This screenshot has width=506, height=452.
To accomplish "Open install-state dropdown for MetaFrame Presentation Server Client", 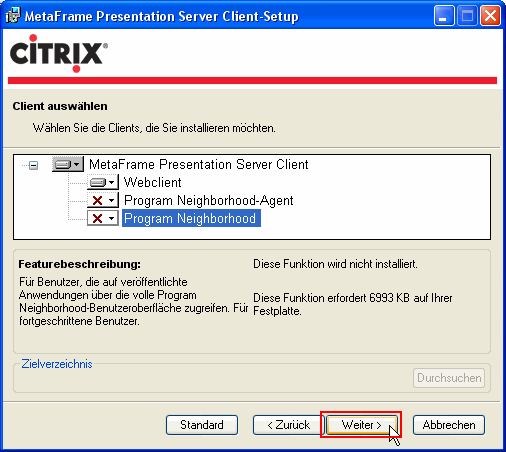I will click(x=68, y=164).
